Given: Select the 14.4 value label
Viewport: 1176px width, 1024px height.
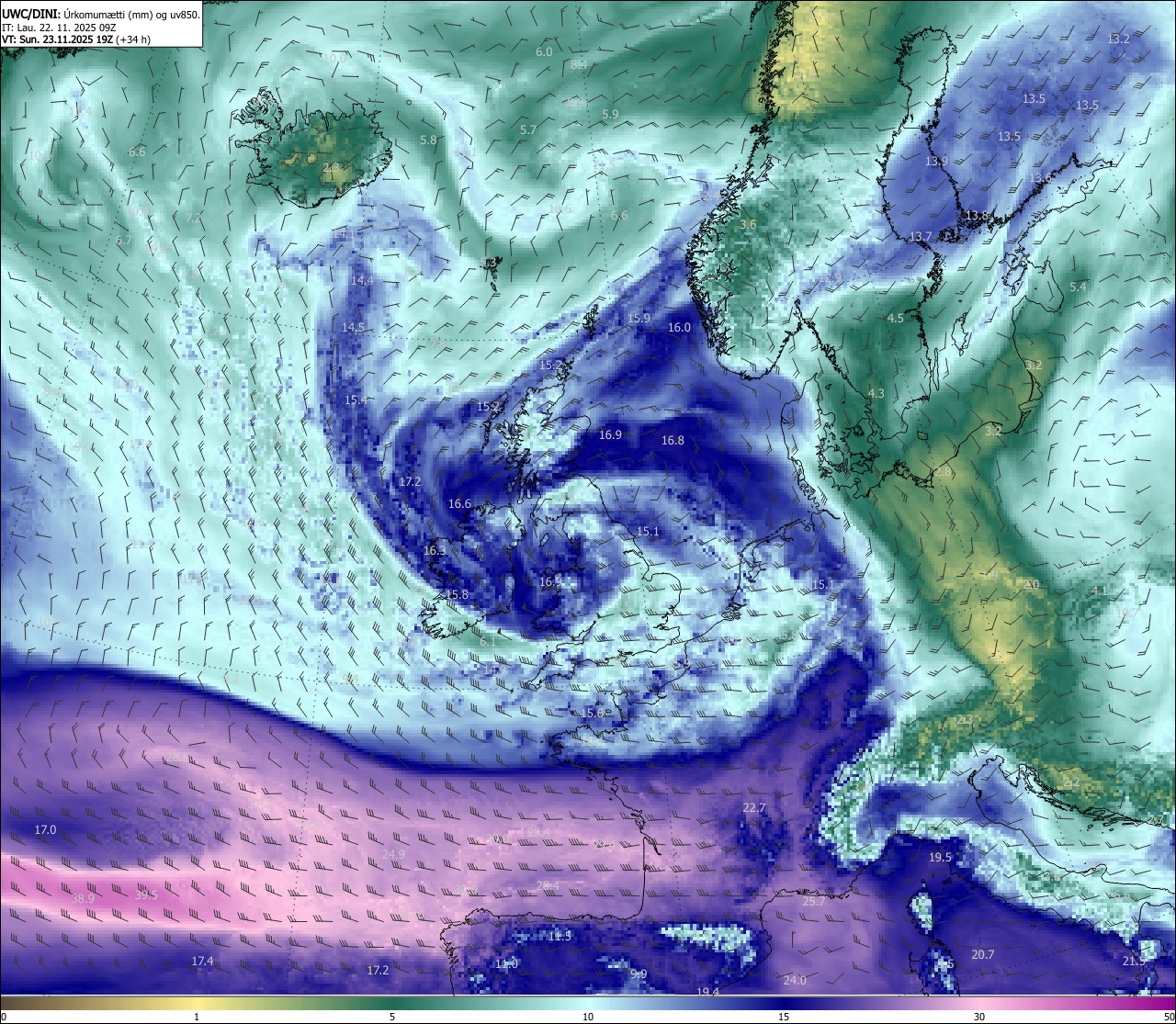Looking at the screenshot, I should pyautogui.click(x=362, y=280).
